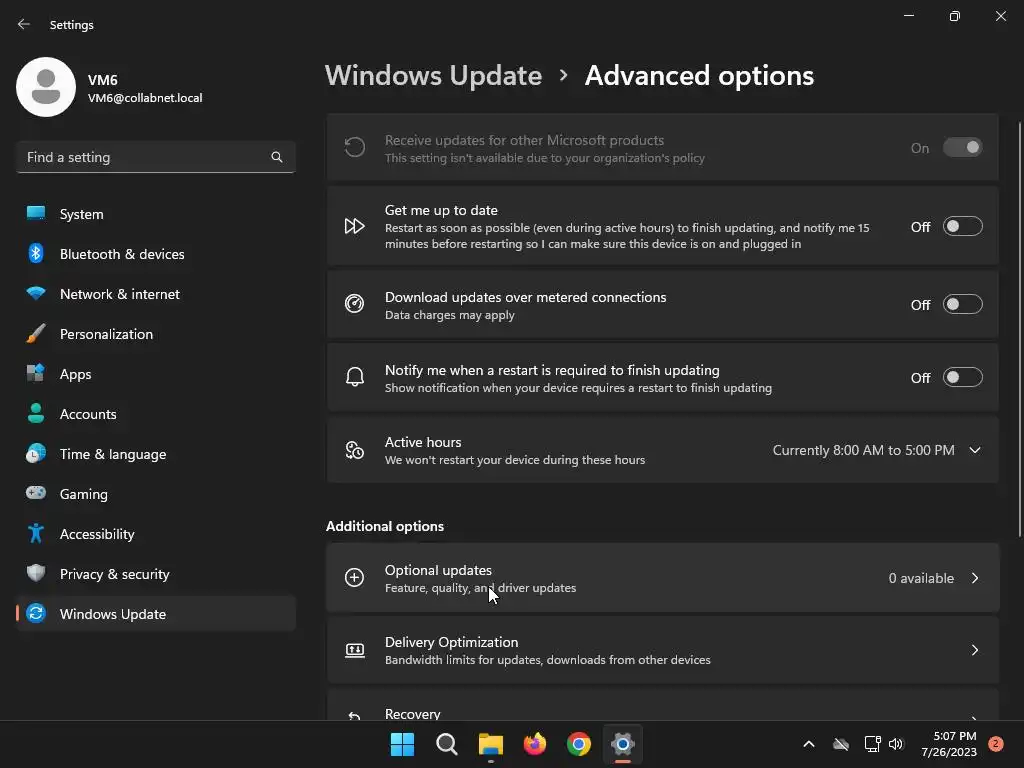Switch to Personalization settings
The width and height of the screenshot is (1024, 768).
click(x=156, y=334)
